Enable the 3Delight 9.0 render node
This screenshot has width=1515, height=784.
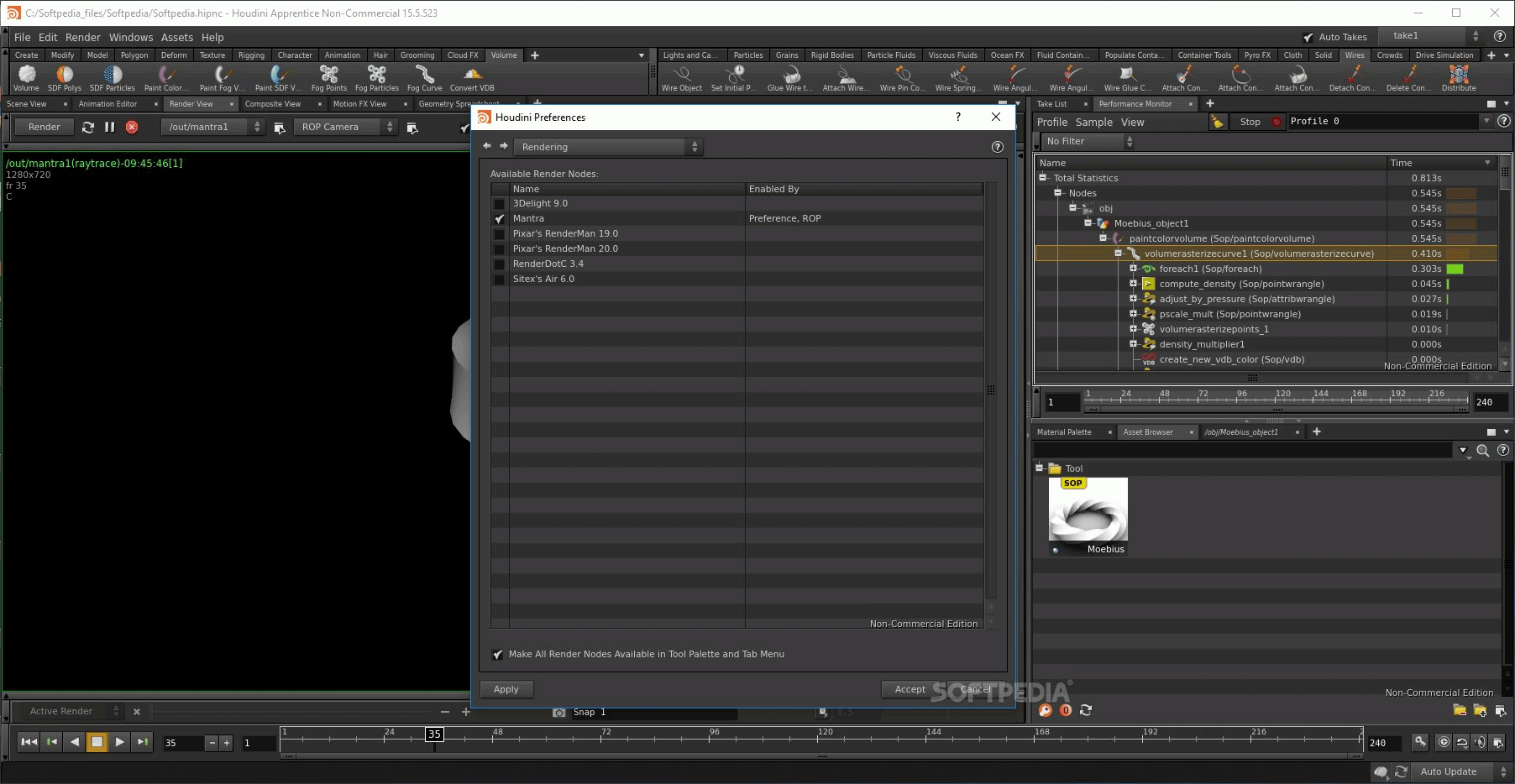click(x=500, y=204)
